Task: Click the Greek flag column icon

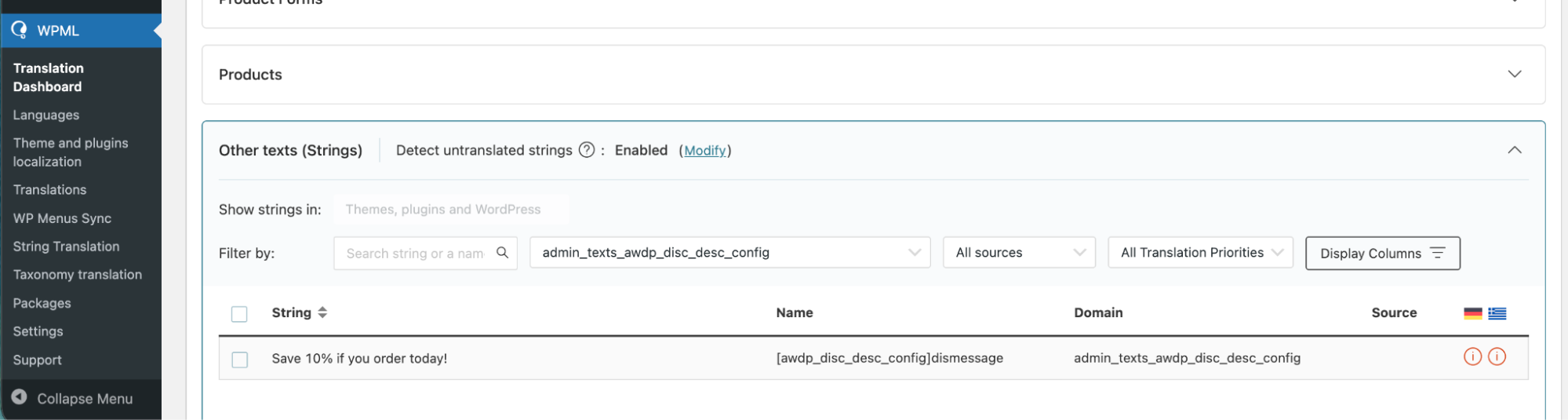Action: click(x=1497, y=313)
